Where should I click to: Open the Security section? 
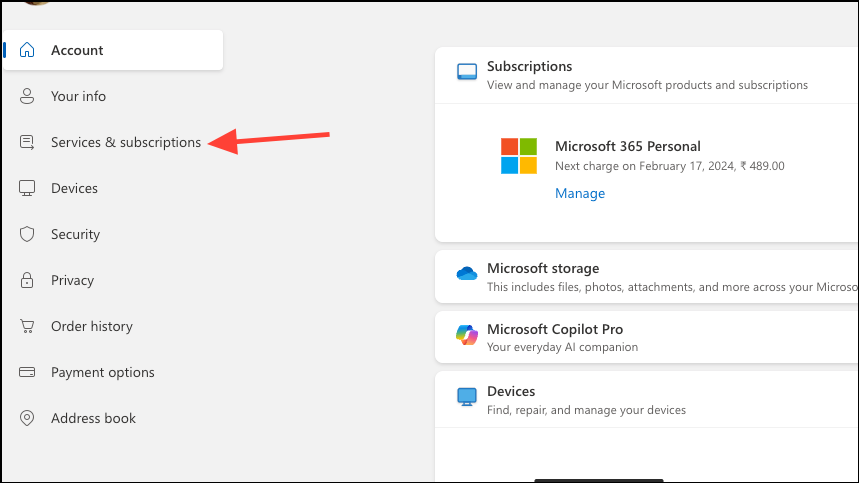click(x=76, y=234)
